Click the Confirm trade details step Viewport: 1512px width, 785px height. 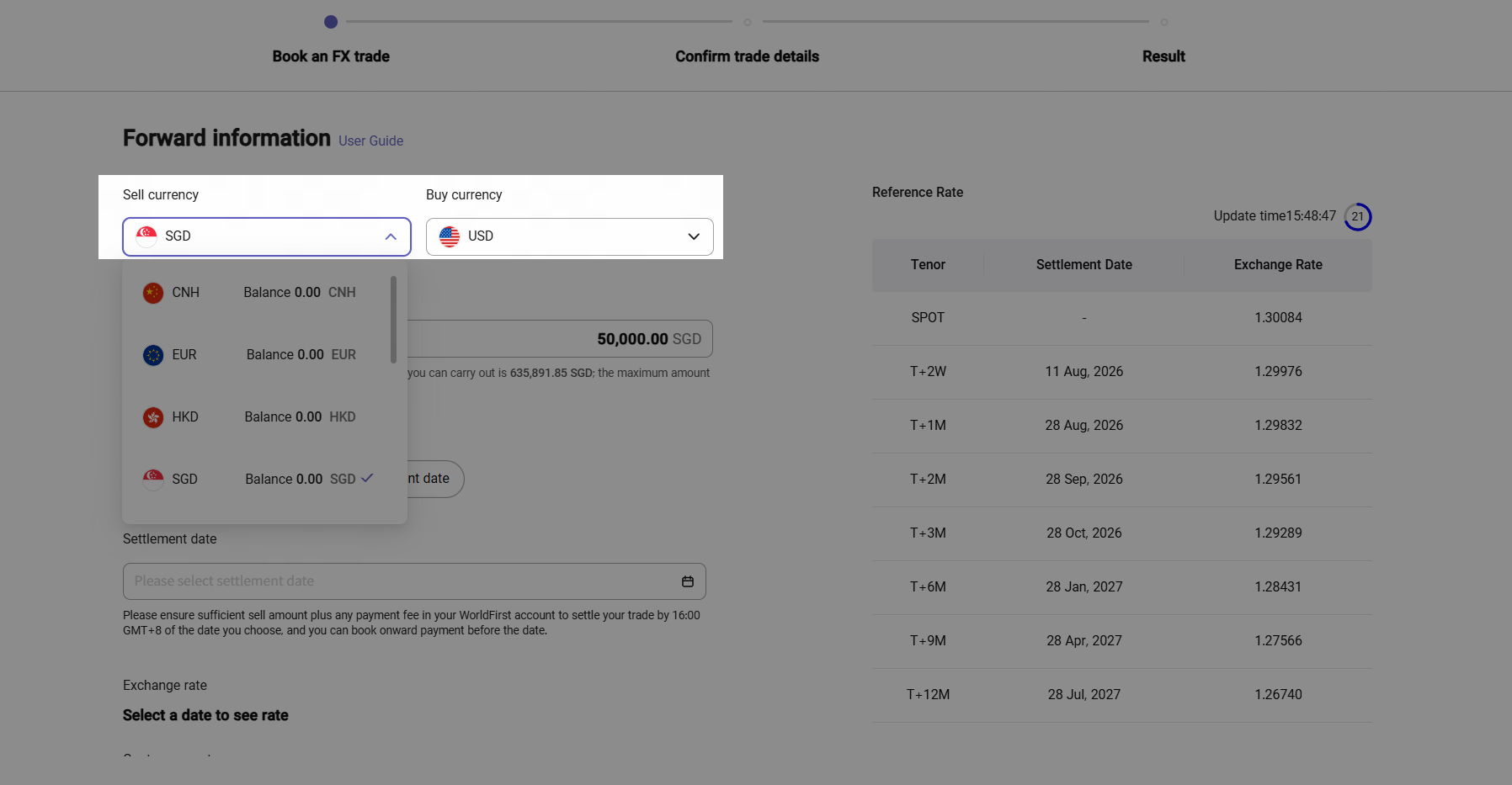[x=747, y=56]
